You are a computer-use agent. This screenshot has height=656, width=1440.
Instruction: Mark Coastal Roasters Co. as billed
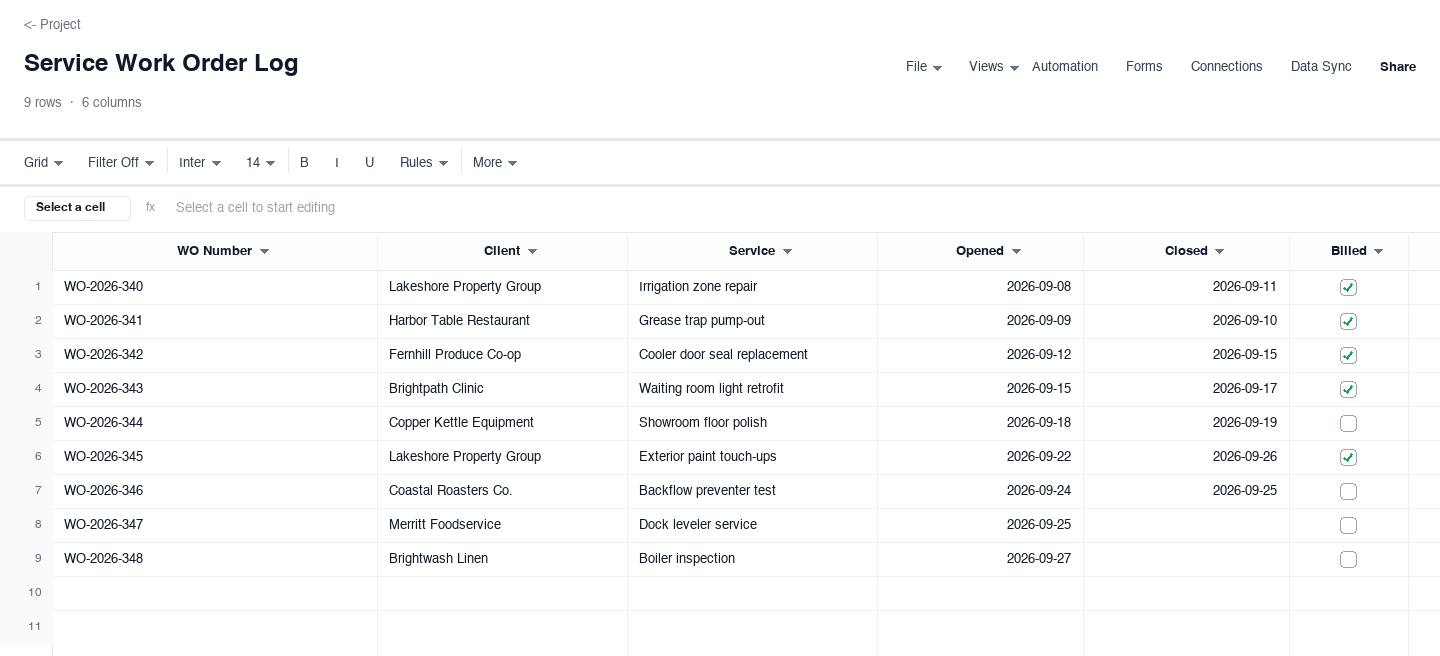pos(1348,491)
